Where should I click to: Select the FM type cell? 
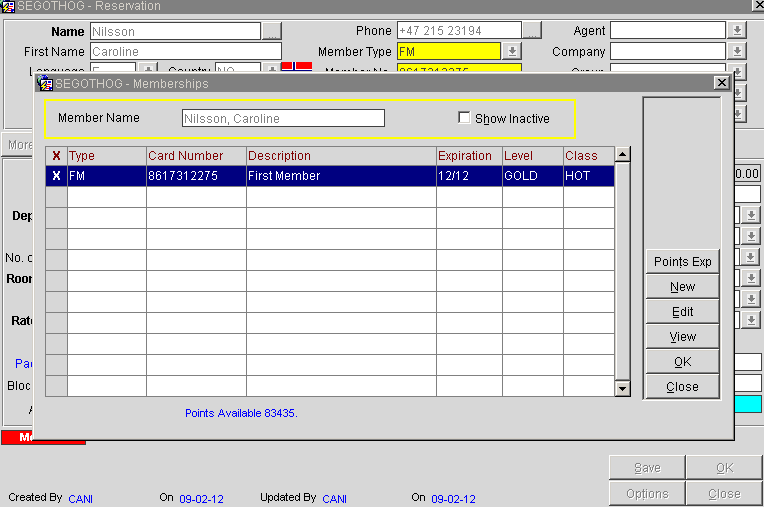point(107,176)
